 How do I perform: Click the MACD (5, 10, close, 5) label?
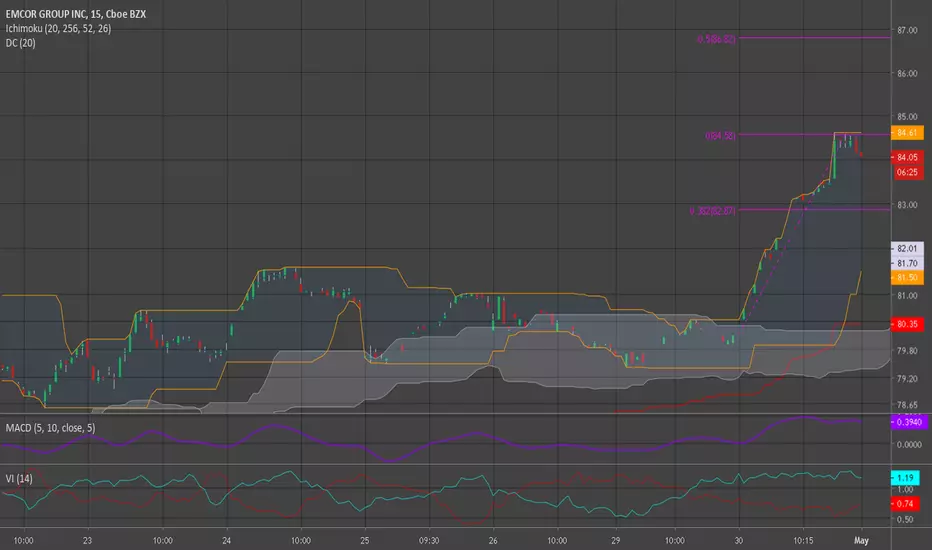[x=50, y=428]
